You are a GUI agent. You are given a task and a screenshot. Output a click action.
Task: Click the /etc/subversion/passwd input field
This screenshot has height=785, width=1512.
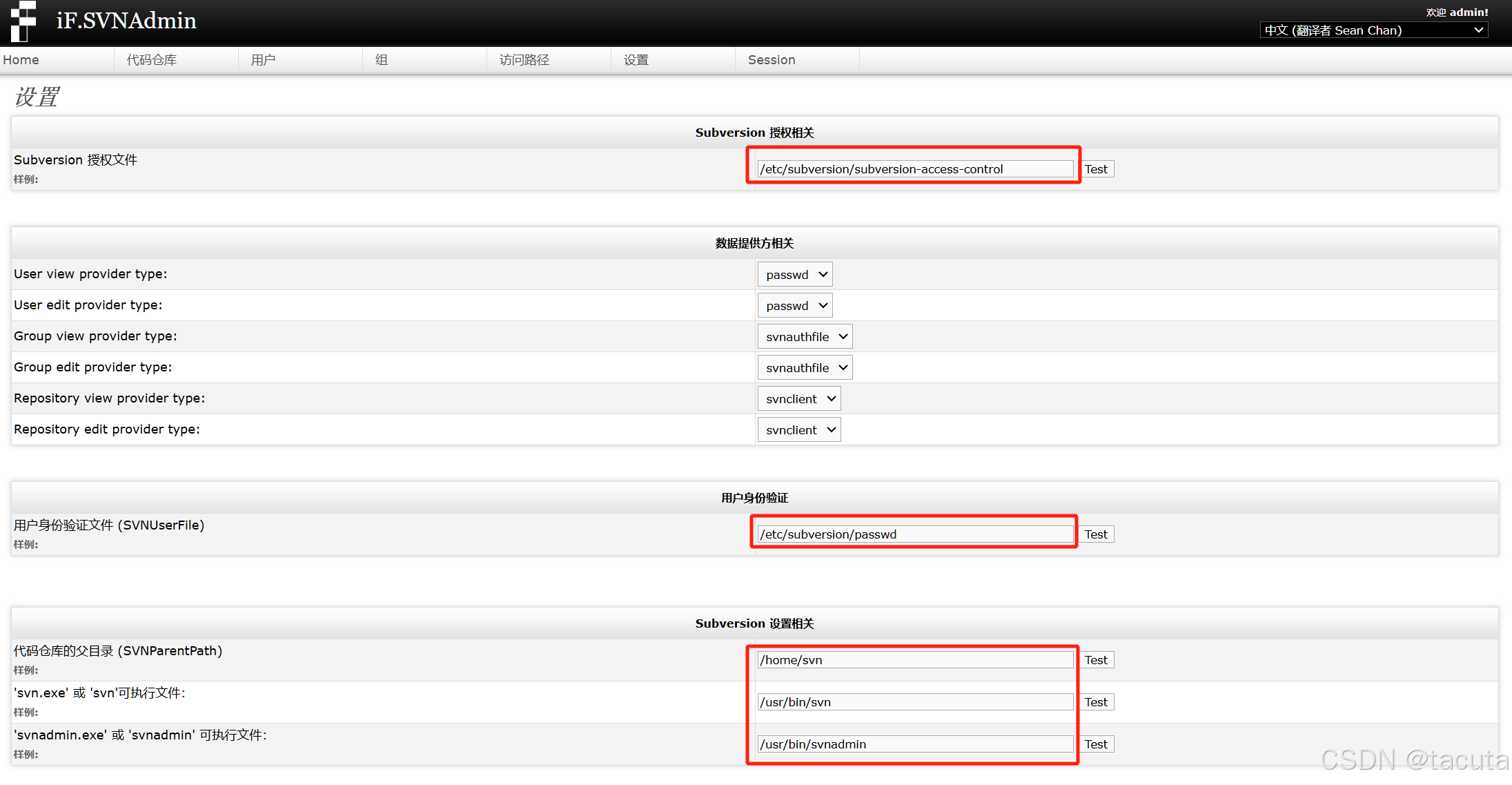click(915, 534)
